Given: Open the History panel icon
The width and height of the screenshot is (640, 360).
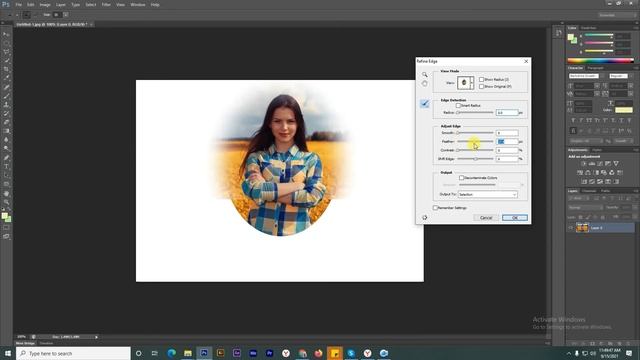Looking at the screenshot, I should click(558, 33).
